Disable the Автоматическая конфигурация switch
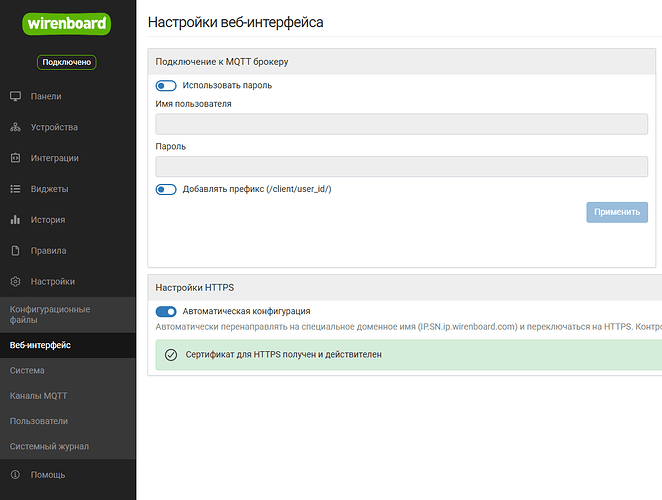Viewport: 662px width, 500px height. click(166, 312)
